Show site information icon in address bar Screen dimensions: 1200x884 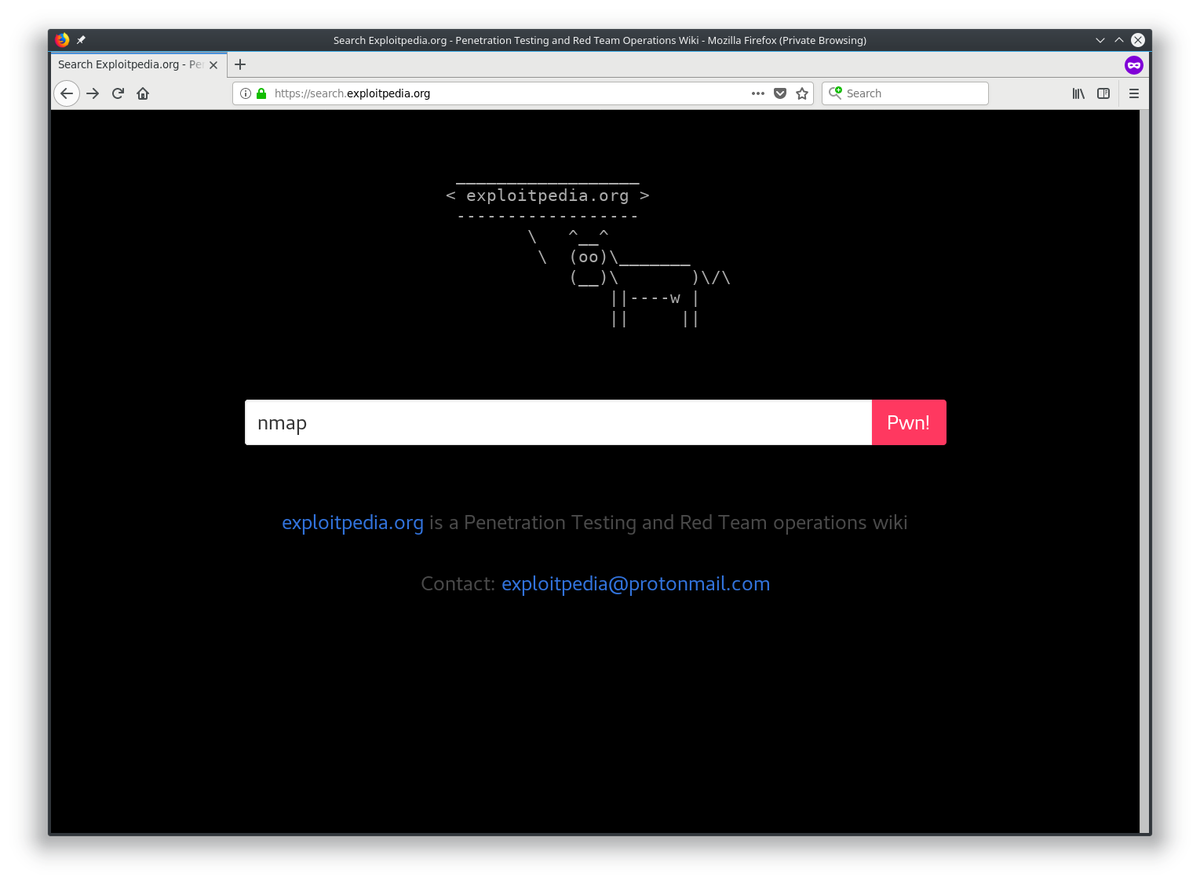click(245, 93)
